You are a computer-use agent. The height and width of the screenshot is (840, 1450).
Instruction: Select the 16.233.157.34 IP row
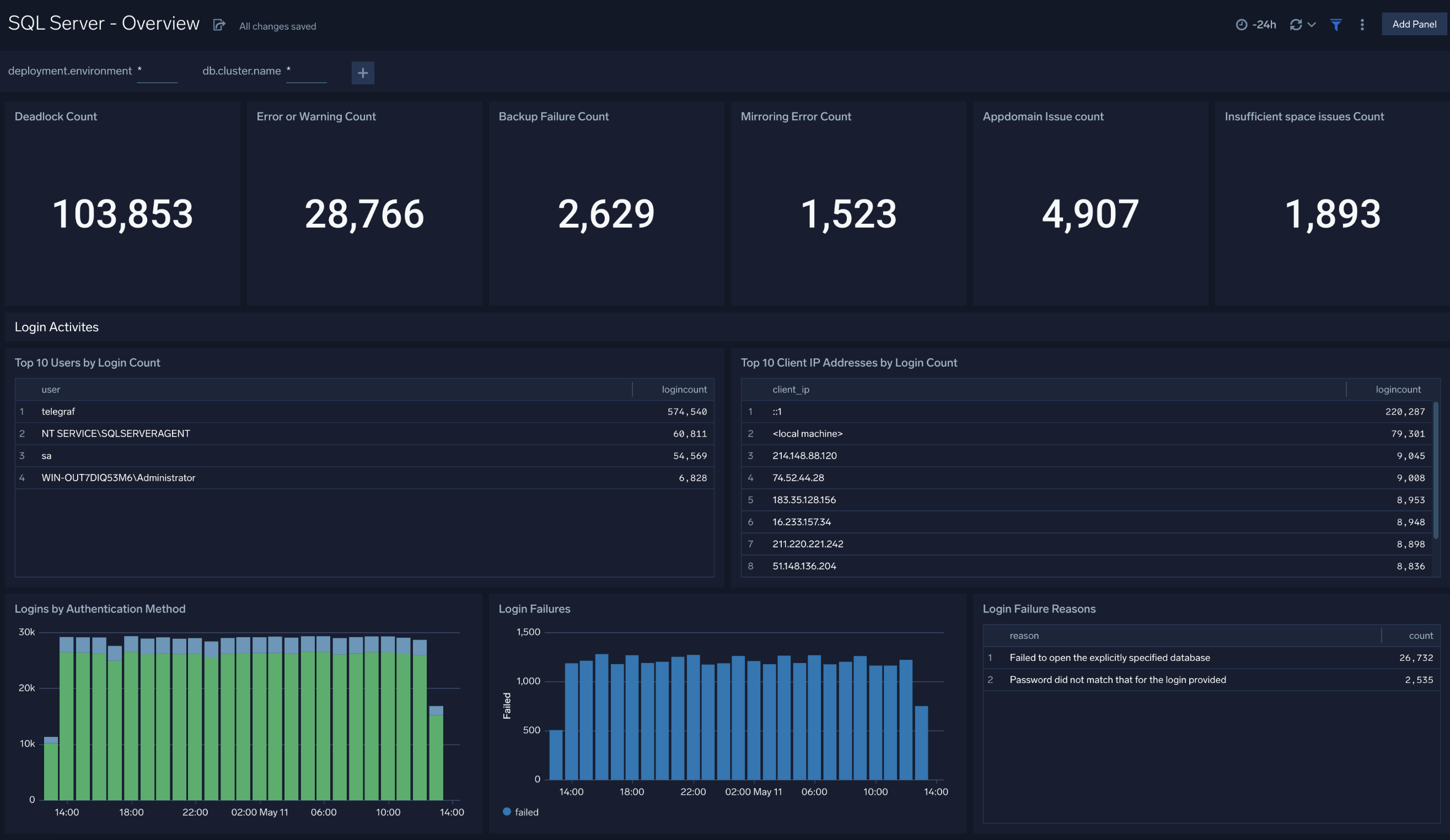tap(1086, 522)
